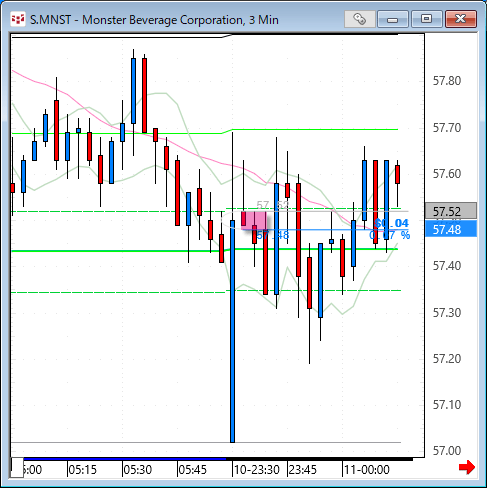Click the 57.52 price marker on scale
This screenshot has height=488, width=487.
point(451,211)
